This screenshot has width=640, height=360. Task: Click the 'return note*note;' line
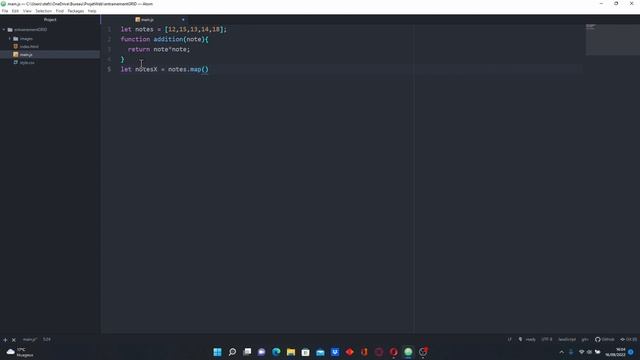point(159,49)
